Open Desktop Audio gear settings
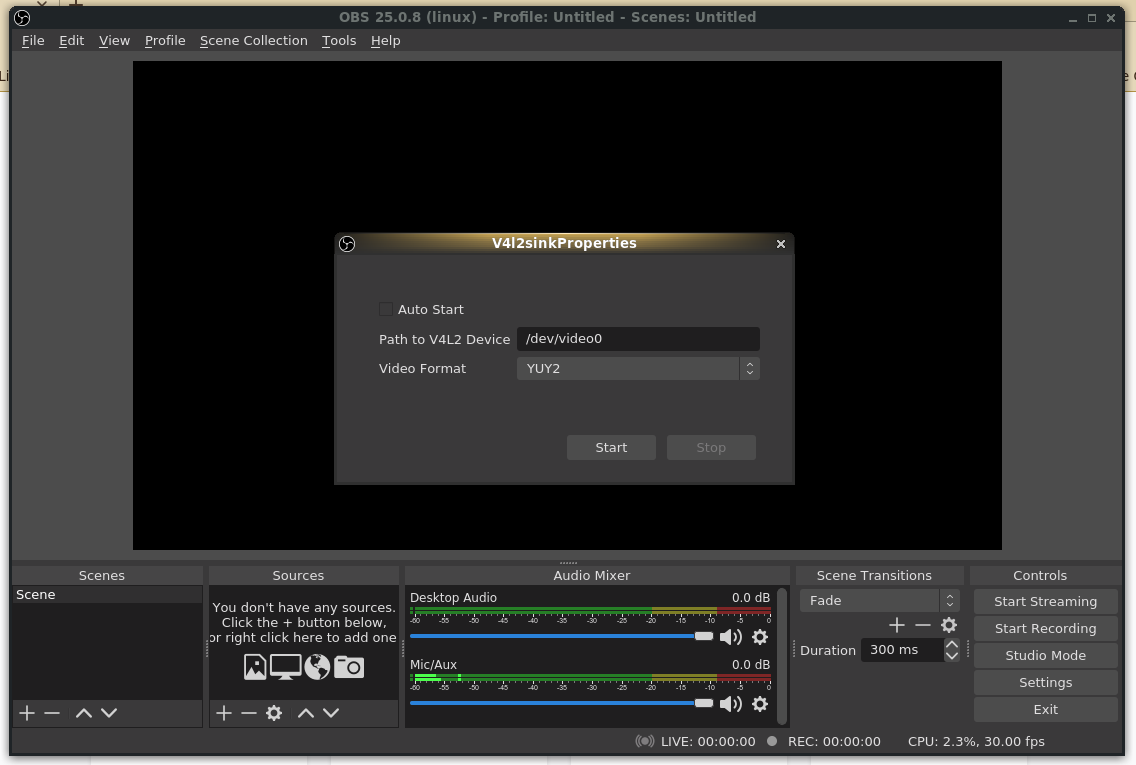 (x=760, y=637)
